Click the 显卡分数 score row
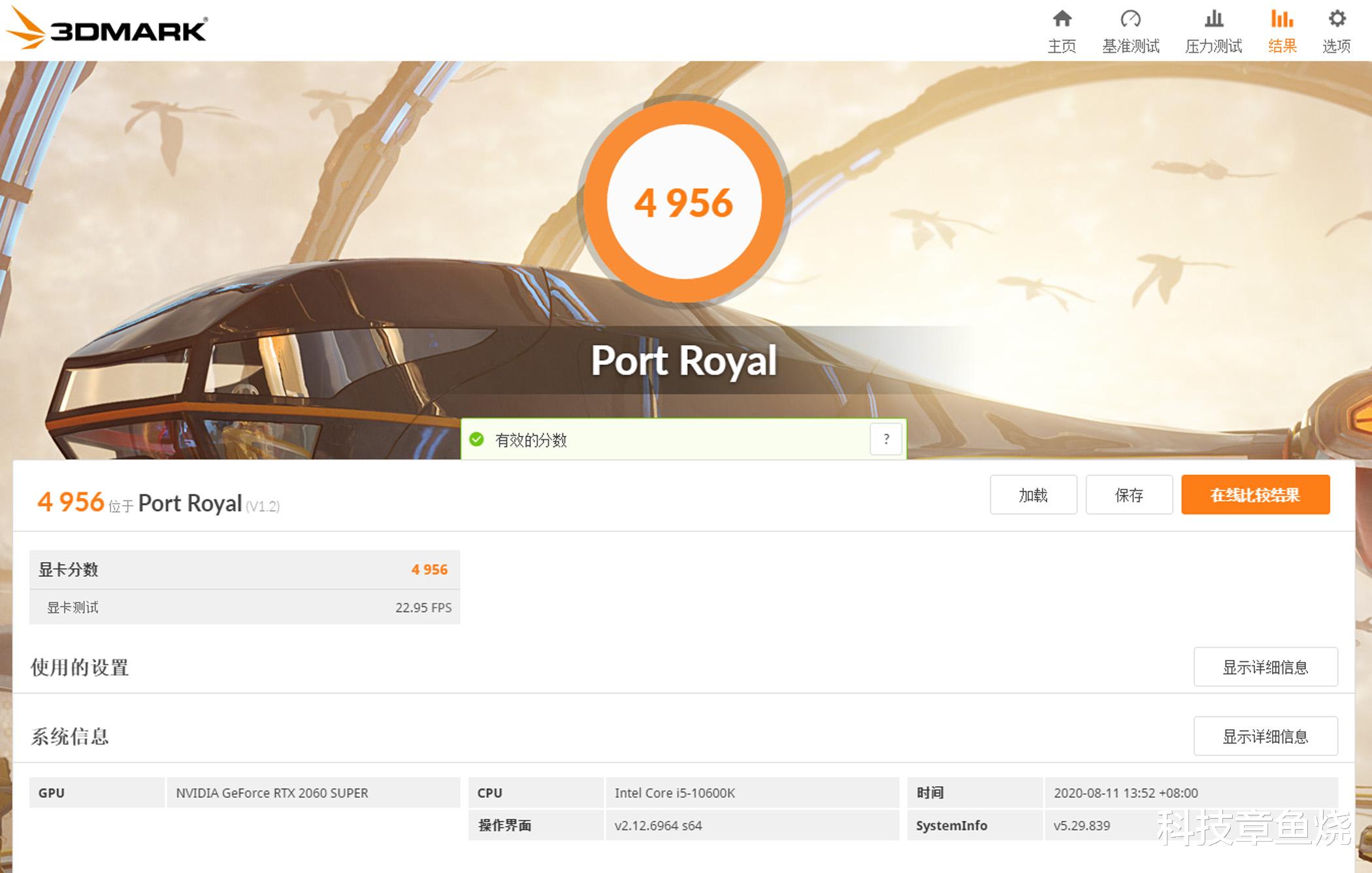1372x873 pixels. 245,570
